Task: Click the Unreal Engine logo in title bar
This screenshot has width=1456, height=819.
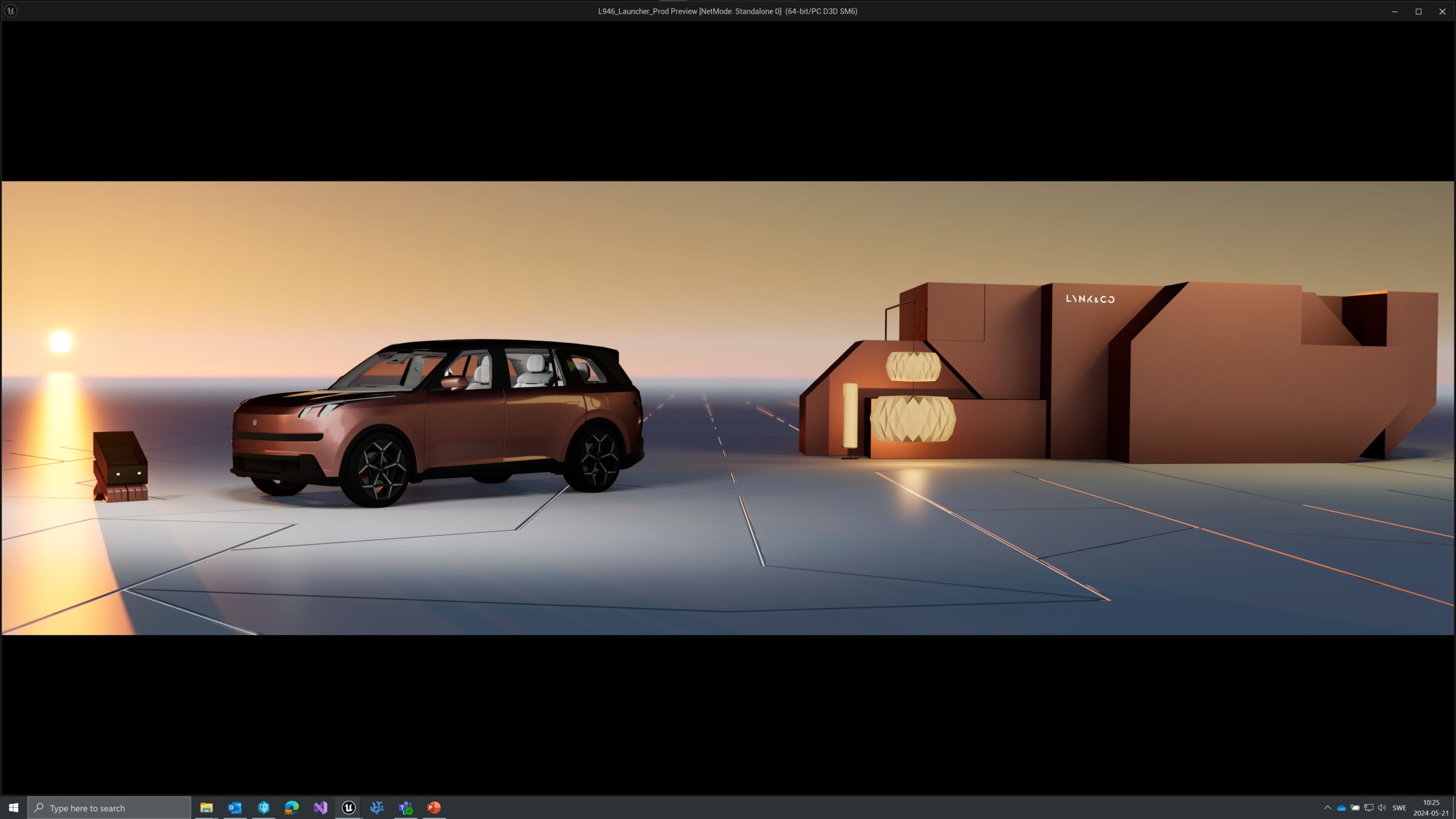Action: point(11,11)
